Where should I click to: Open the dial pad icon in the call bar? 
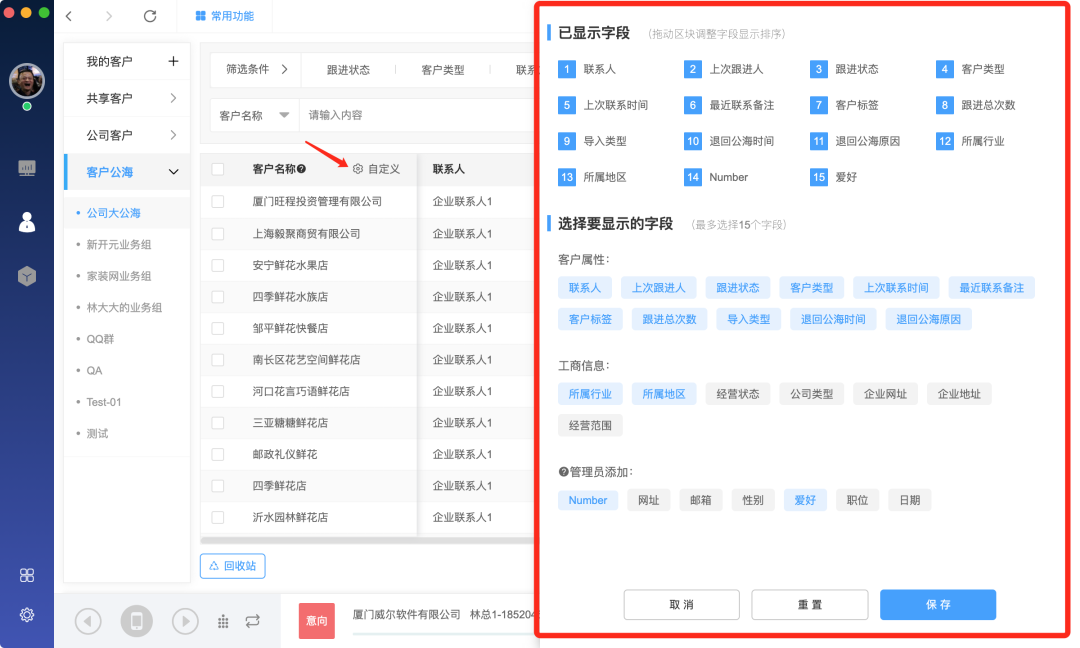point(224,621)
